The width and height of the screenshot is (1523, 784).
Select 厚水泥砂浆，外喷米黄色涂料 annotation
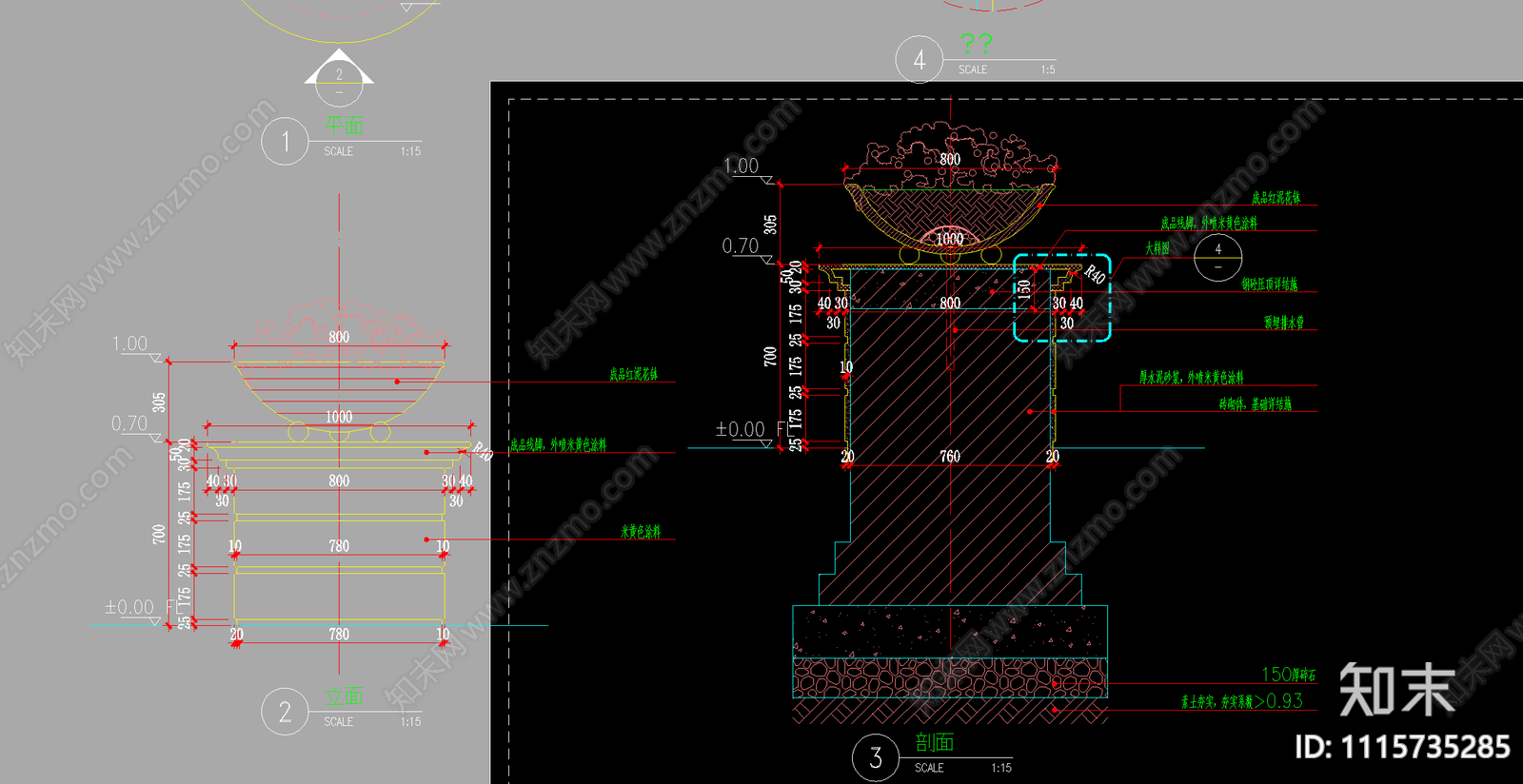1191,378
